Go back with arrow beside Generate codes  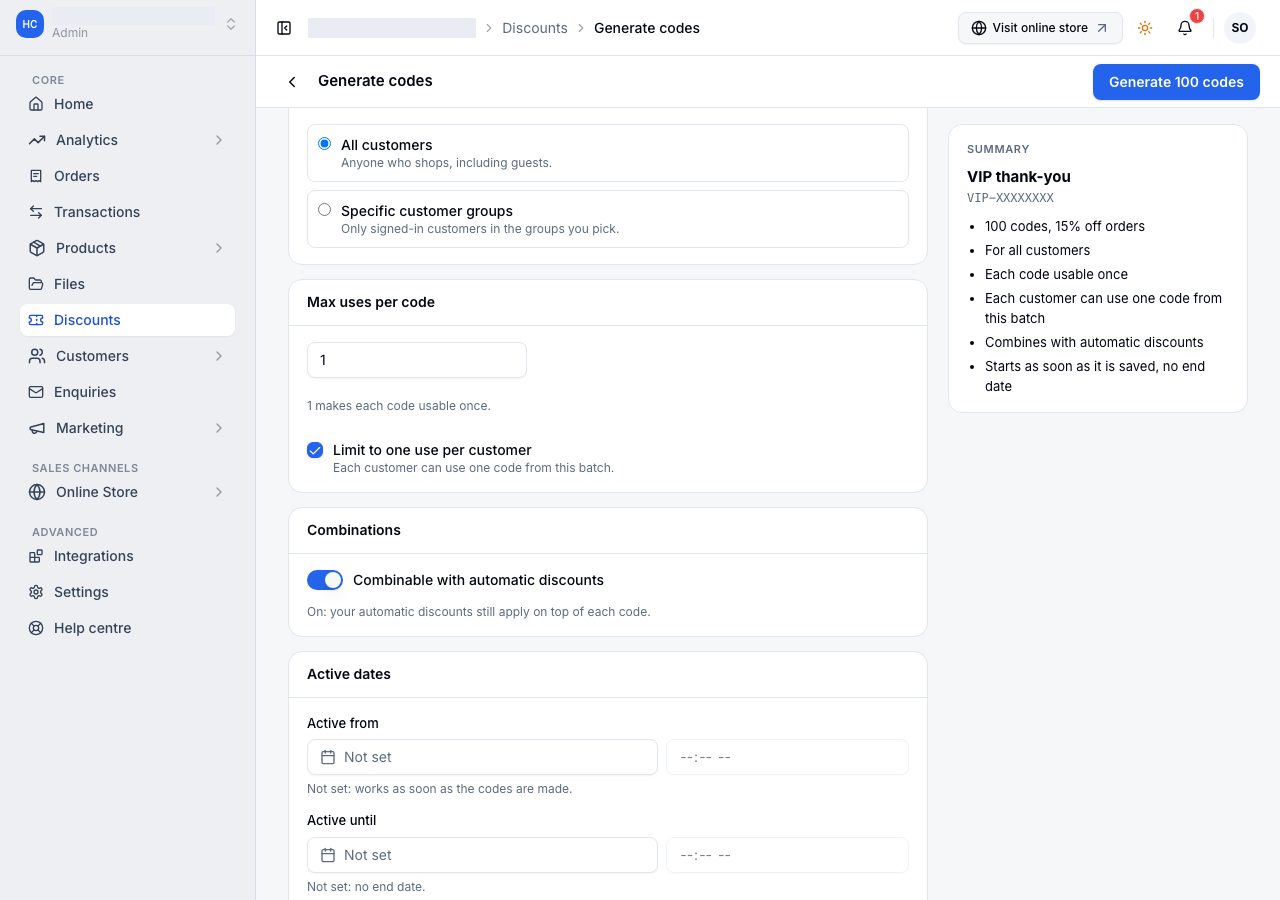[292, 81]
